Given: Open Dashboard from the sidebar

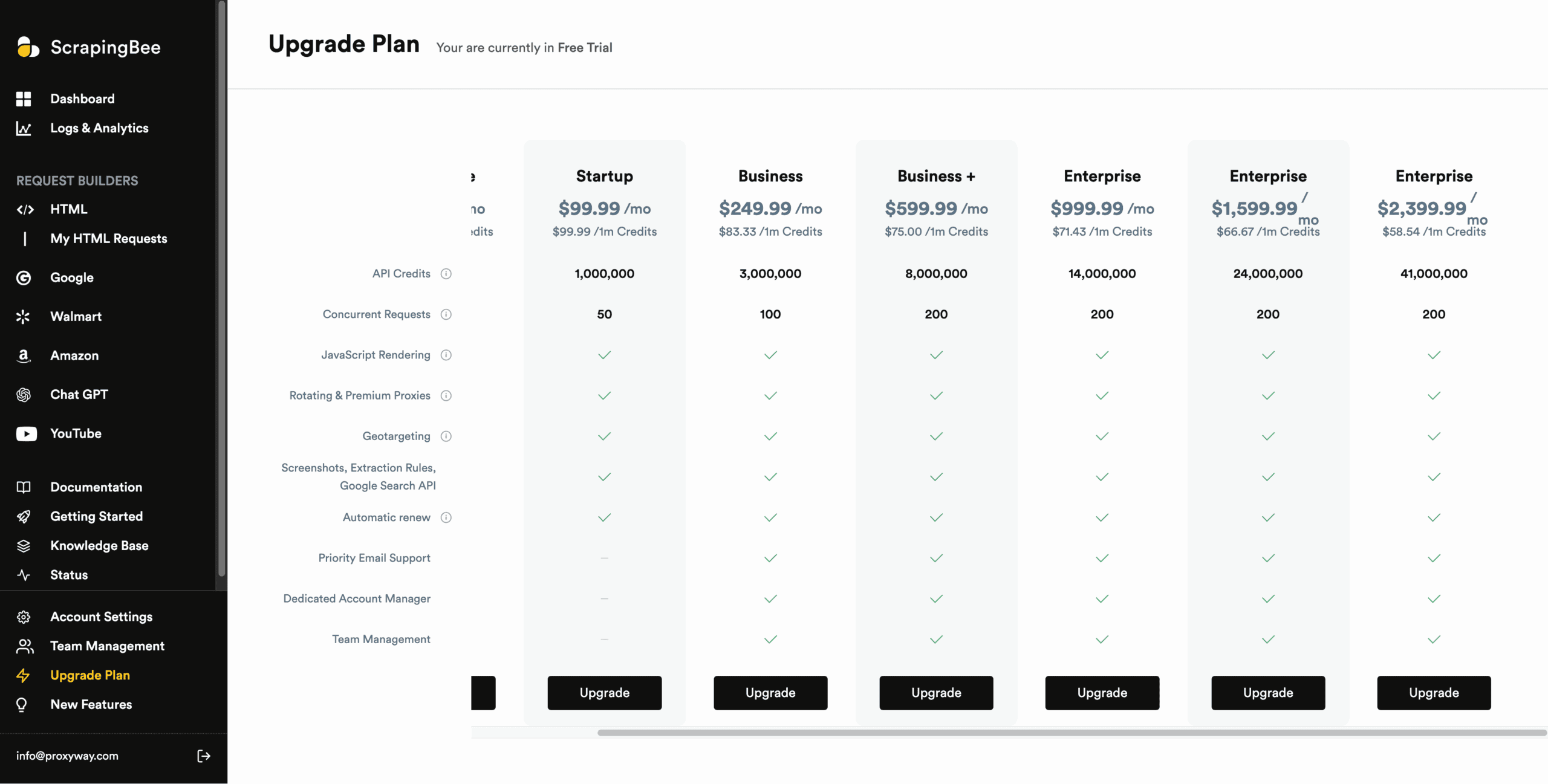Looking at the screenshot, I should click(x=82, y=99).
